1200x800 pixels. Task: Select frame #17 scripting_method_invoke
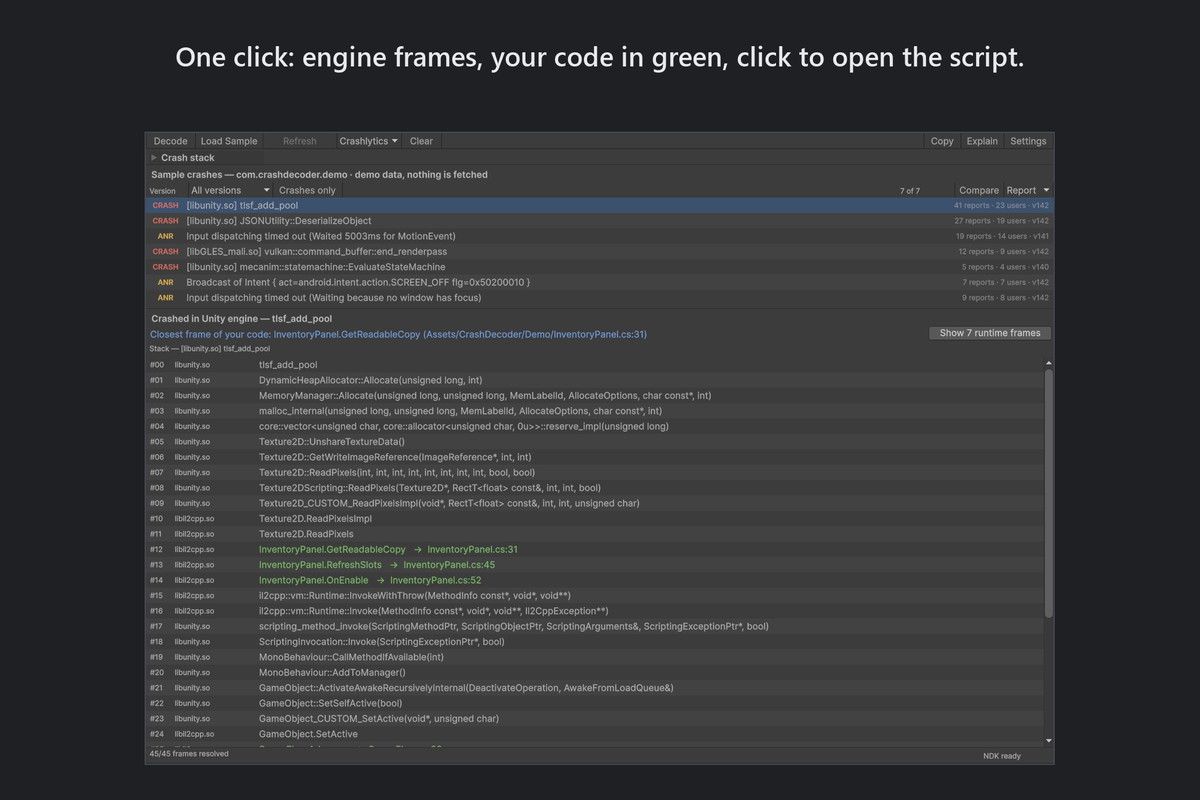coord(595,626)
